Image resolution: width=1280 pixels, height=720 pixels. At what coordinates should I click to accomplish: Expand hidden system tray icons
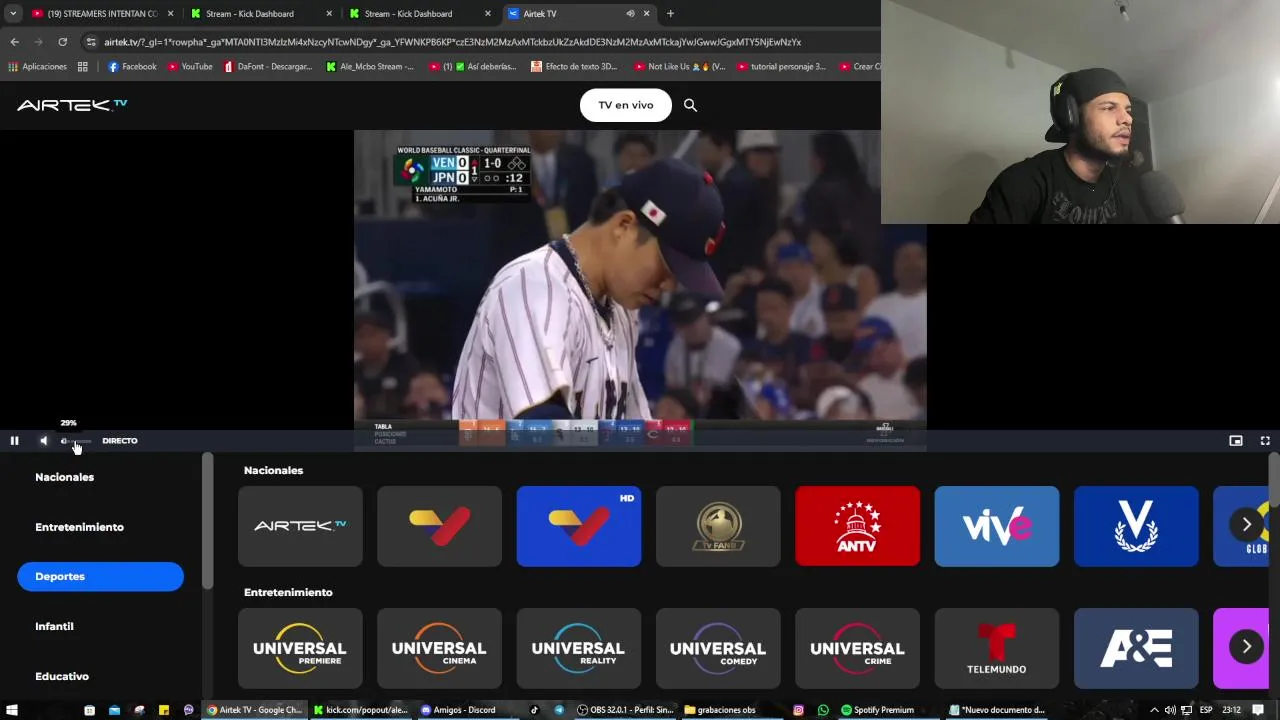pyautogui.click(x=1156, y=710)
